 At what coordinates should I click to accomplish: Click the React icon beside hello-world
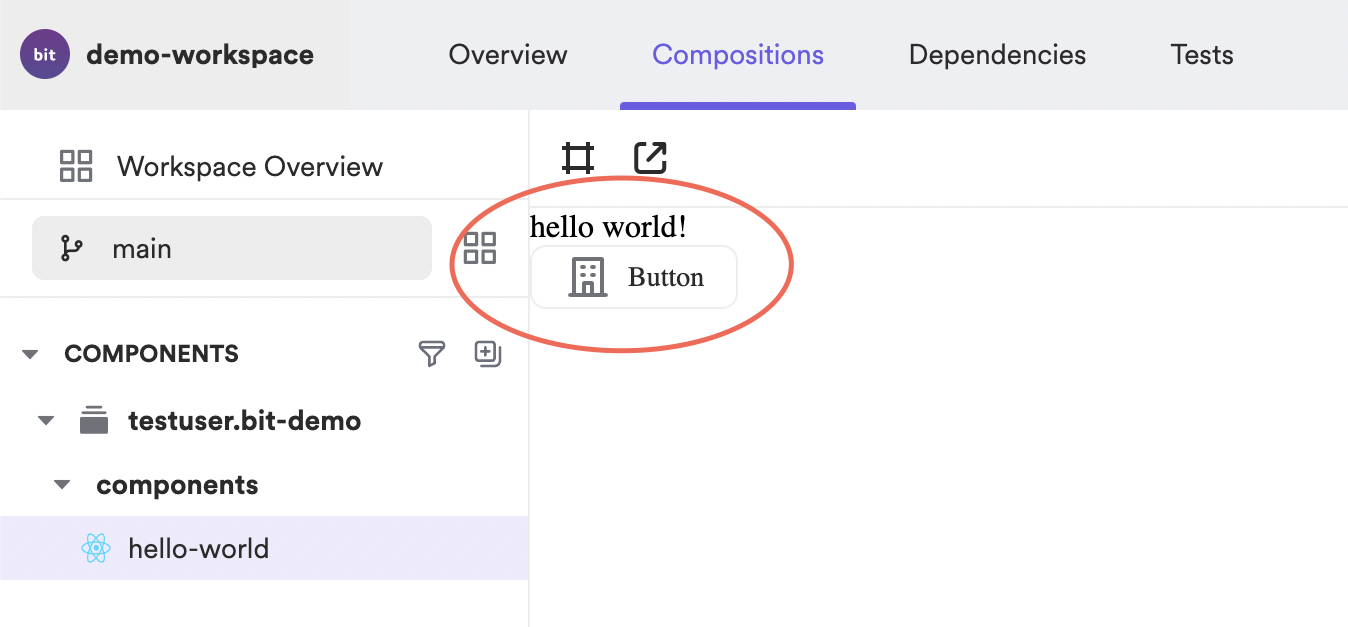click(95, 548)
